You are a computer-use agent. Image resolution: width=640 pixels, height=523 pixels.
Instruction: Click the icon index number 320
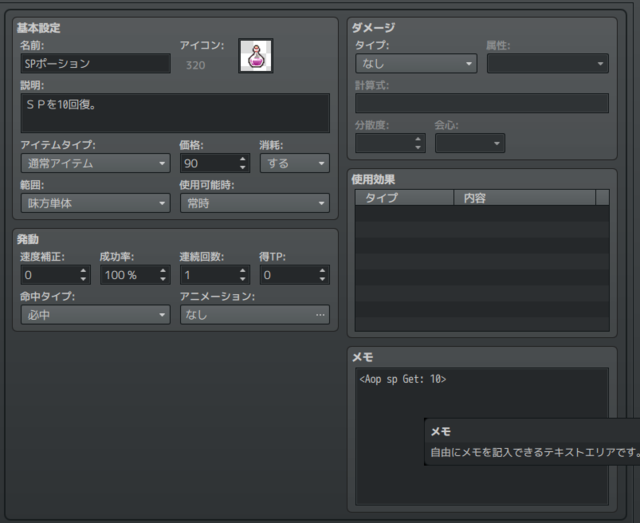click(x=196, y=65)
